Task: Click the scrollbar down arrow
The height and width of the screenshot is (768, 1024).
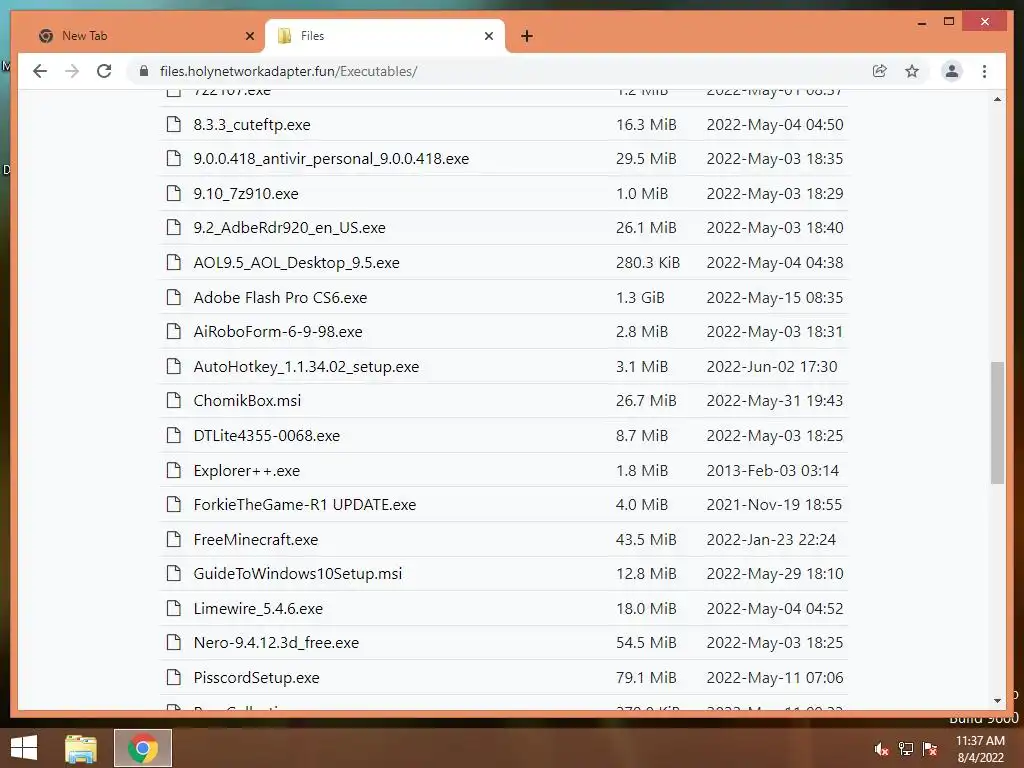Action: [997, 701]
